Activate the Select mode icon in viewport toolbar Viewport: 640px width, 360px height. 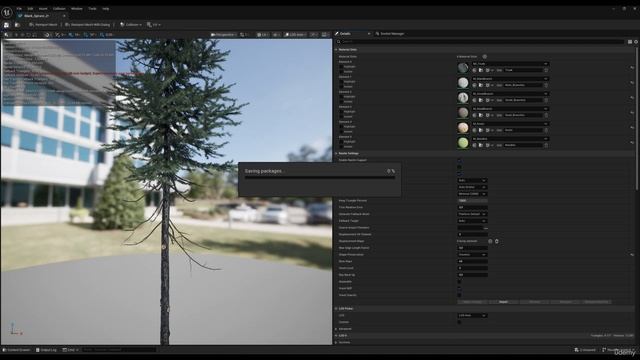coord(6,35)
